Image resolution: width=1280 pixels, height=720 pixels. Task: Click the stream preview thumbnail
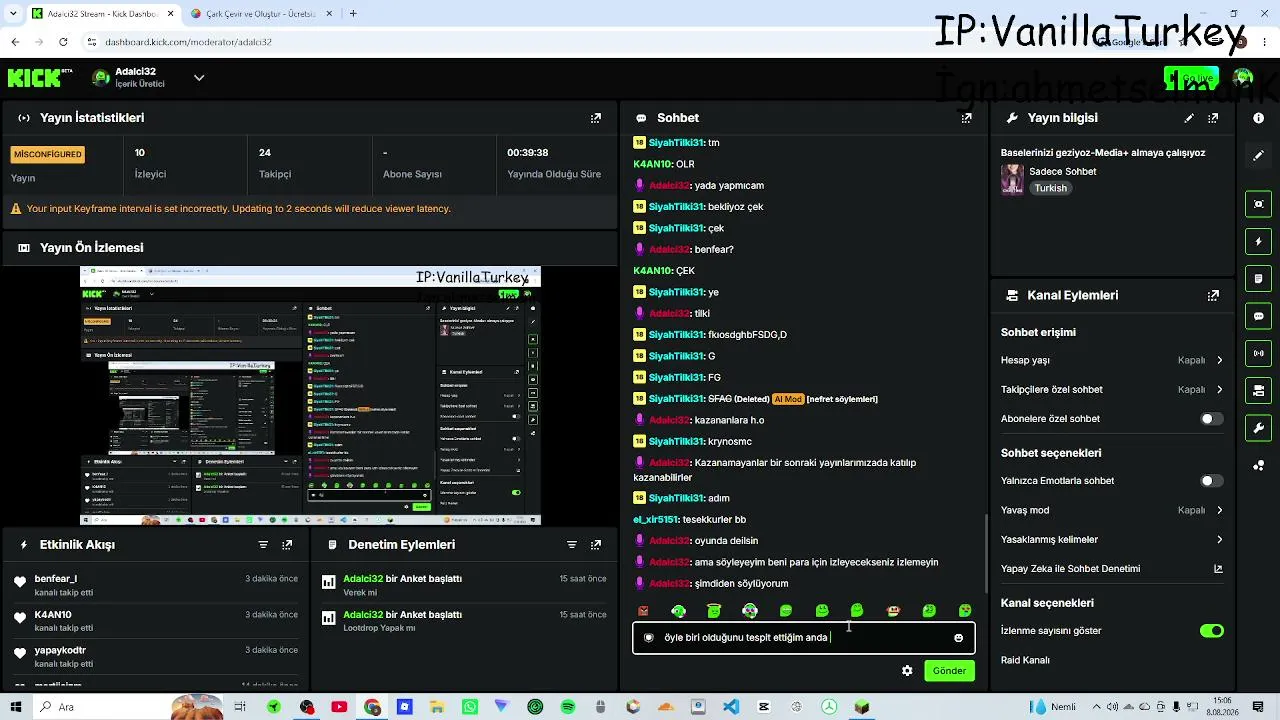click(x=310, y=395)
